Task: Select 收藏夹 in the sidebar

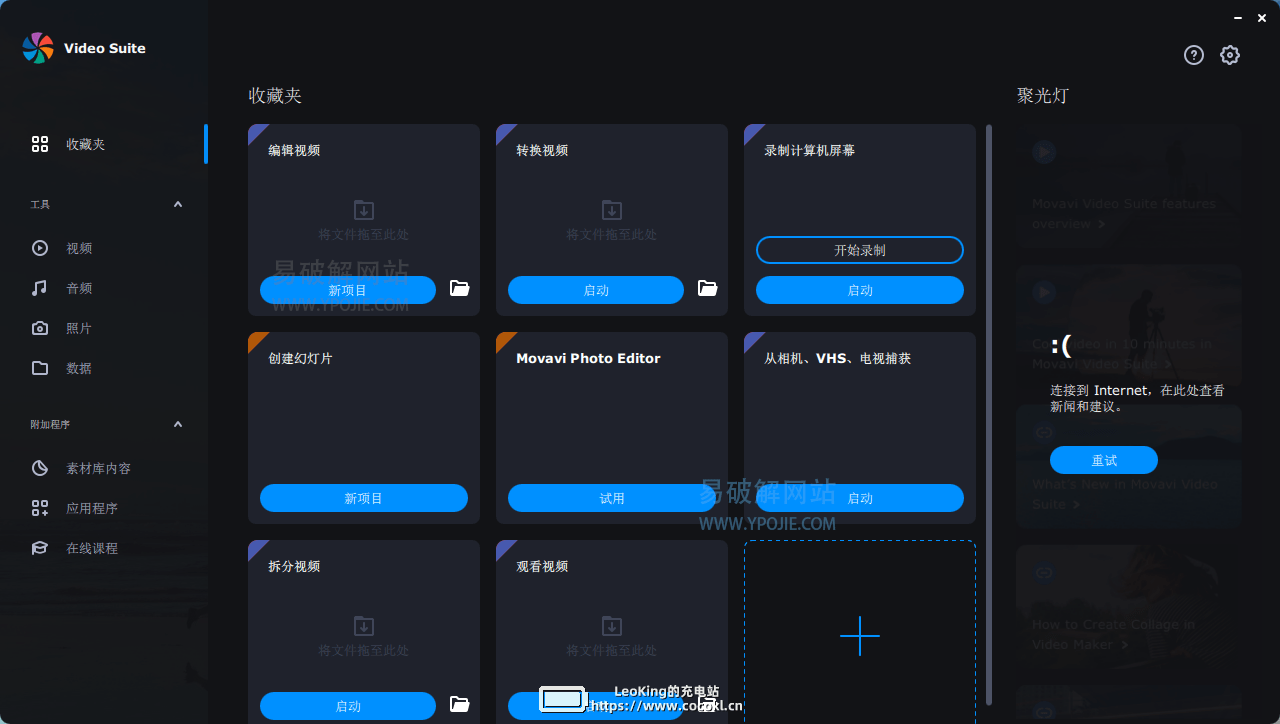Action: (104, 144)
